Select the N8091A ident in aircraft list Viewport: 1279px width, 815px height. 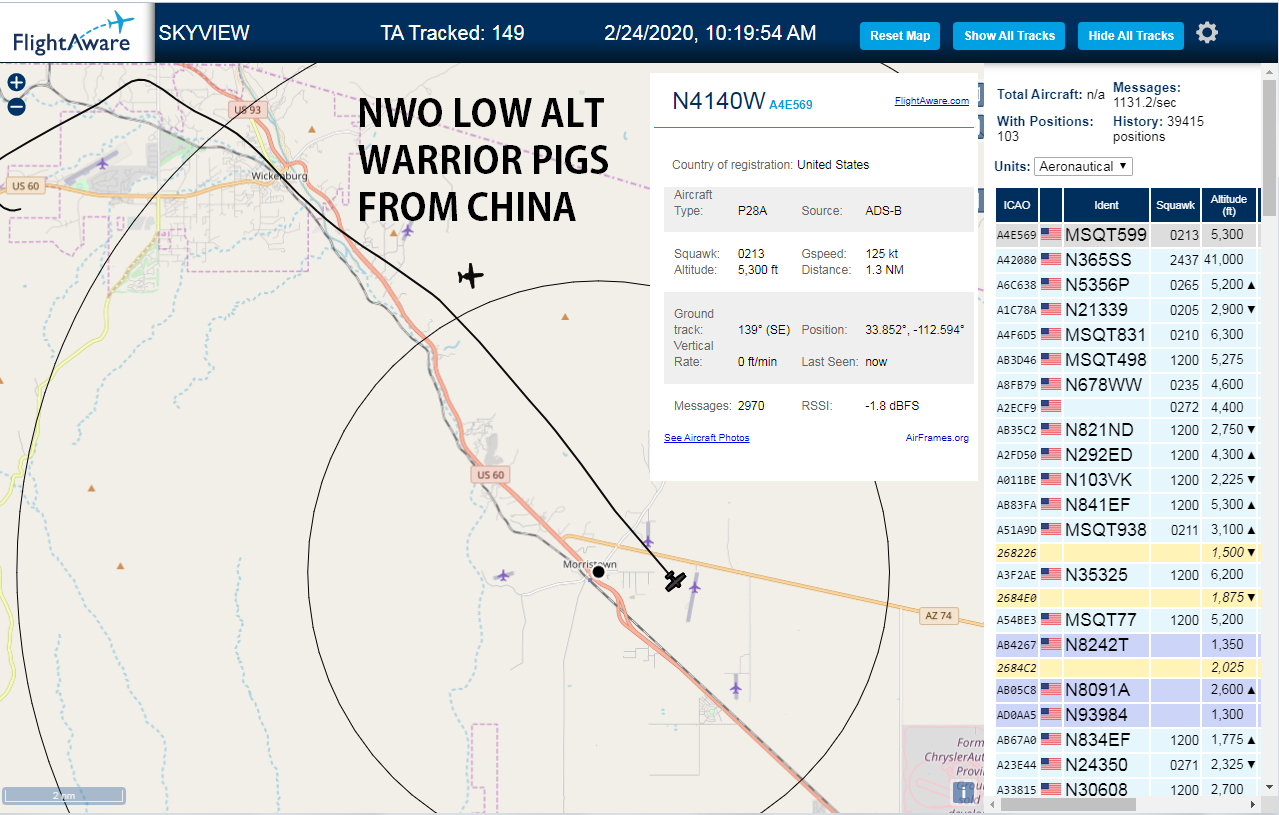tap(1097, 690)
